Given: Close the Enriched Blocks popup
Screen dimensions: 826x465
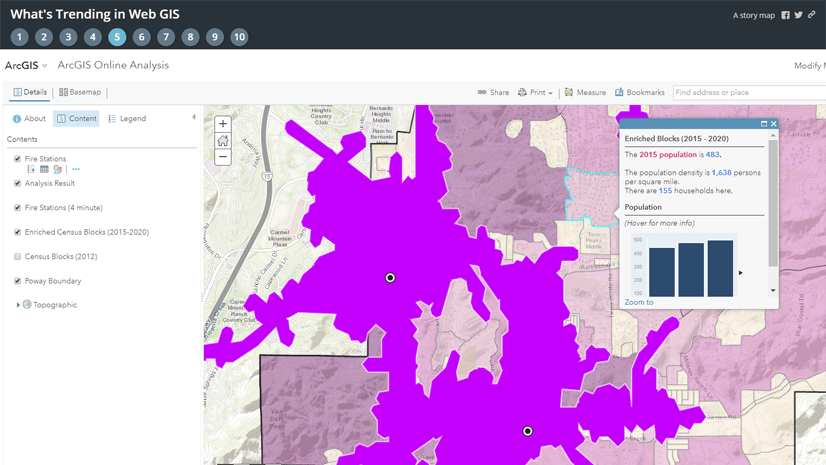Looking at the screenshot, I should [774, 124].
